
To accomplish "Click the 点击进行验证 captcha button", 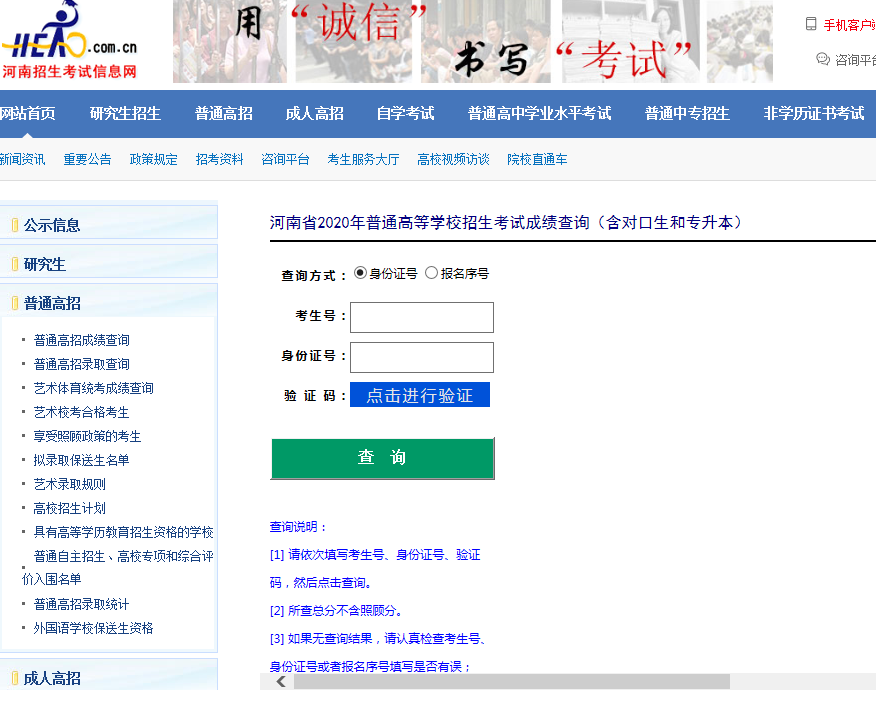I will click(419, 395).
